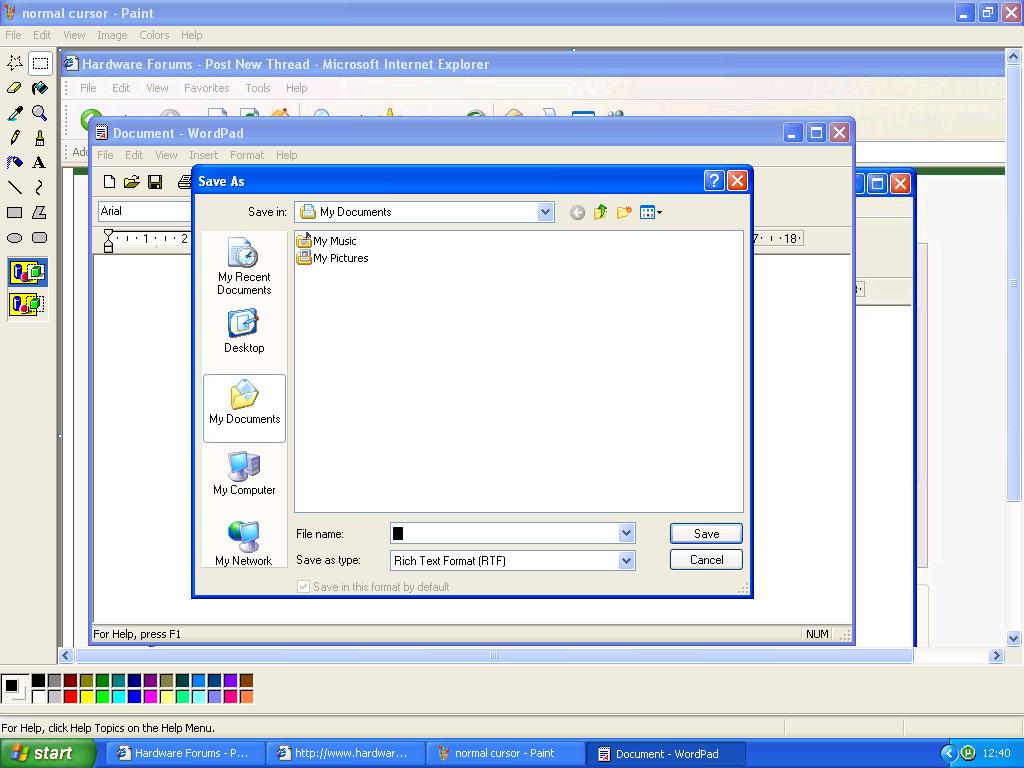This screenshot has height=768, width=1024.
Task: Choose the Magnifier tool in Paint
Action: pos(40,113)
